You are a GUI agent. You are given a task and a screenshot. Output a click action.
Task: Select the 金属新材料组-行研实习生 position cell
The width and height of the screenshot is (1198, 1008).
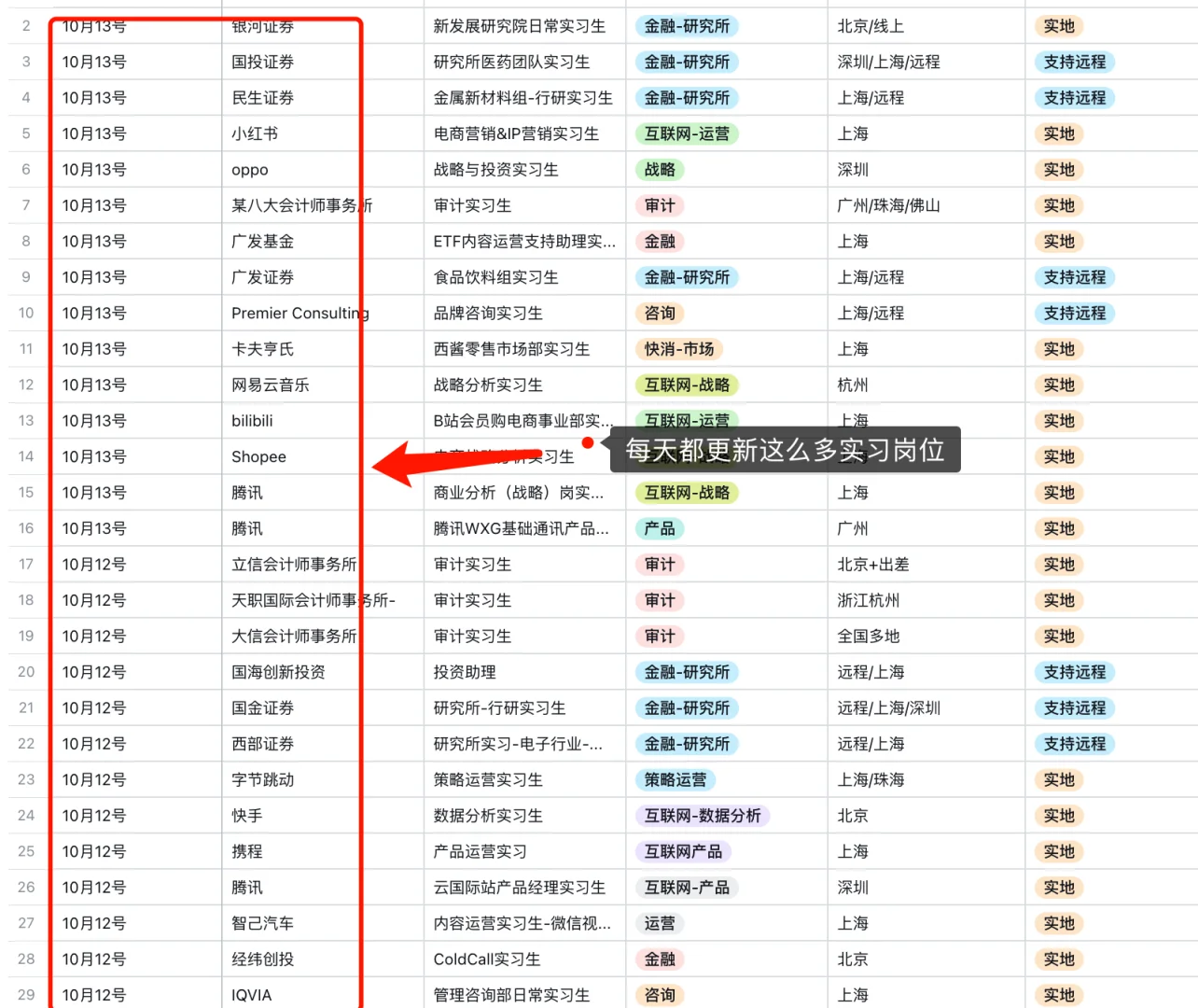524,98
